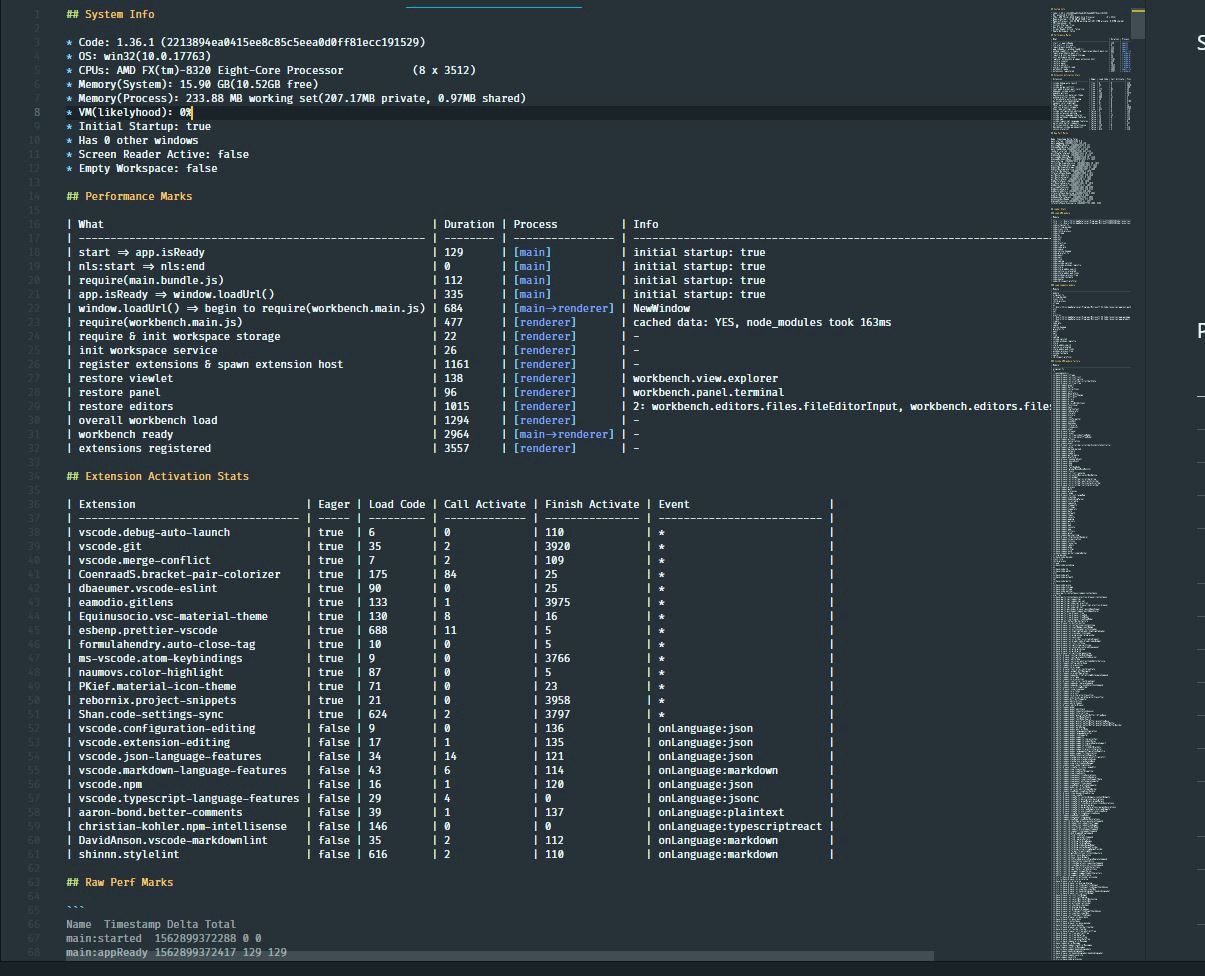Click 'init workspace service' cell
This screenshot has width=1205, height=976.
[x=147, y=350]
